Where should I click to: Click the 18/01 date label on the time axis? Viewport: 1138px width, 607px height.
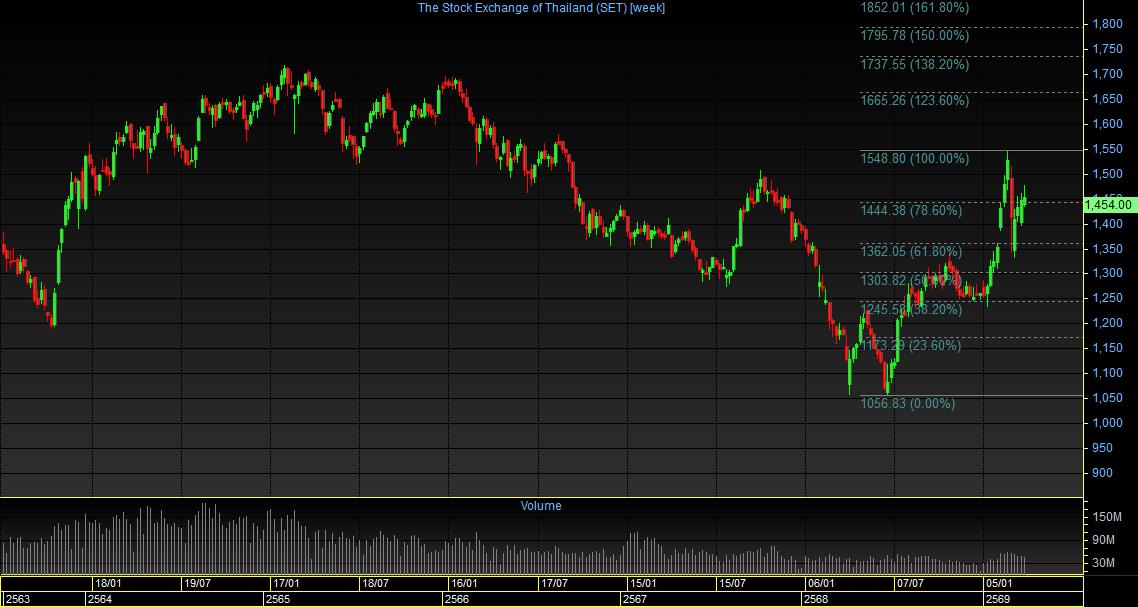tap(108, 583)
